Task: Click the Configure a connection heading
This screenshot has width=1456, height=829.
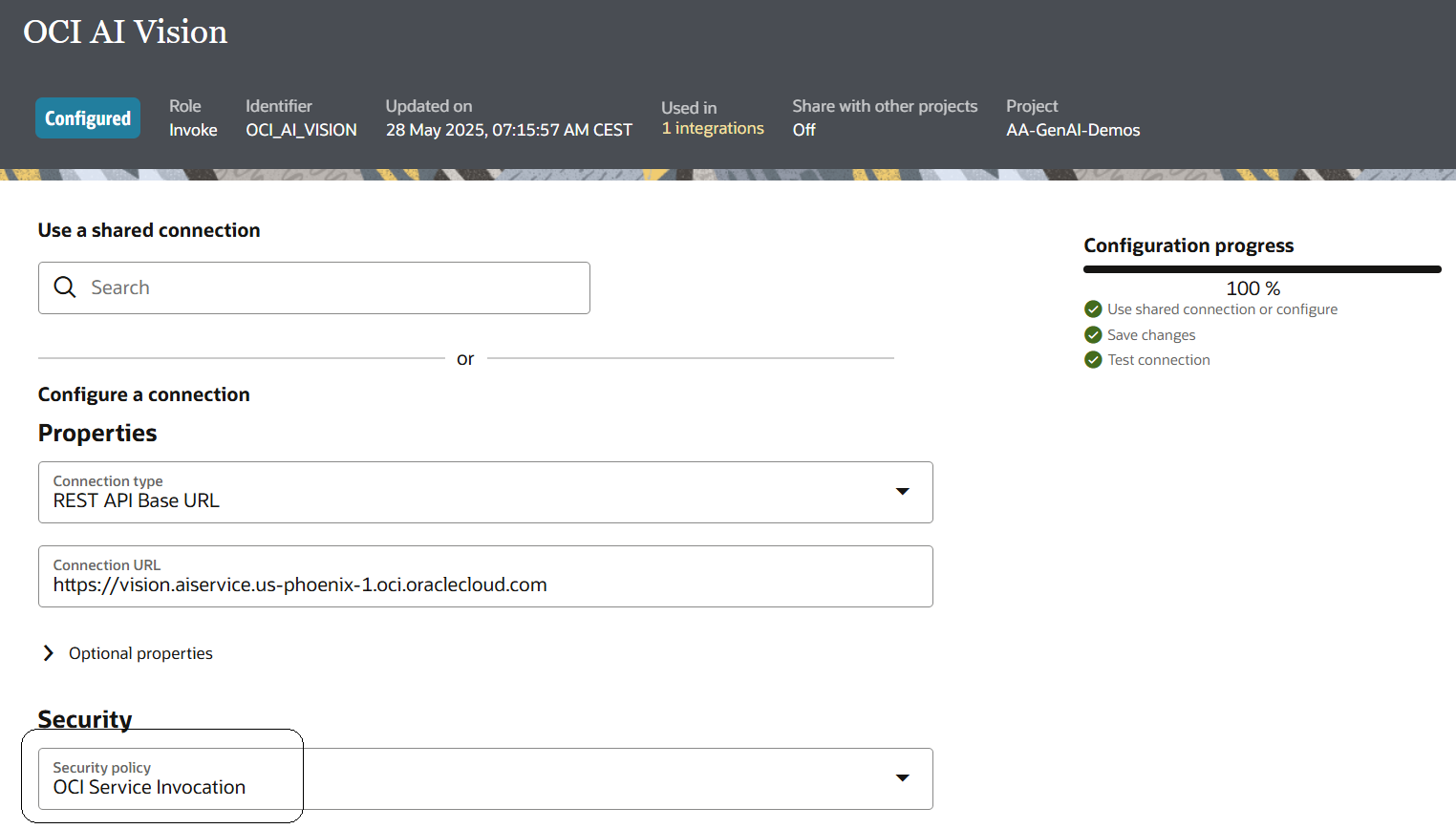Action: [x=144, y=394]
